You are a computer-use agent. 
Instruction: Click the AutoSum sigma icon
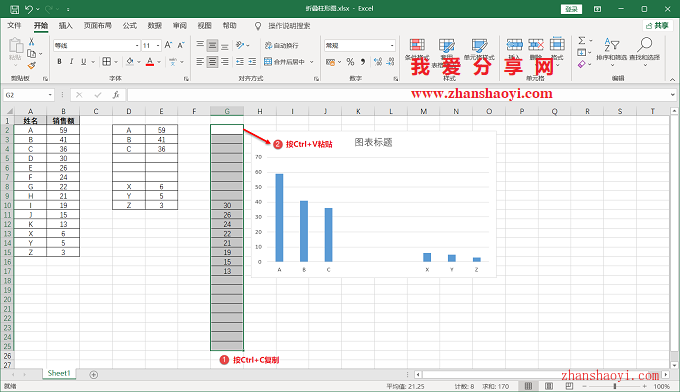point(582,41)
